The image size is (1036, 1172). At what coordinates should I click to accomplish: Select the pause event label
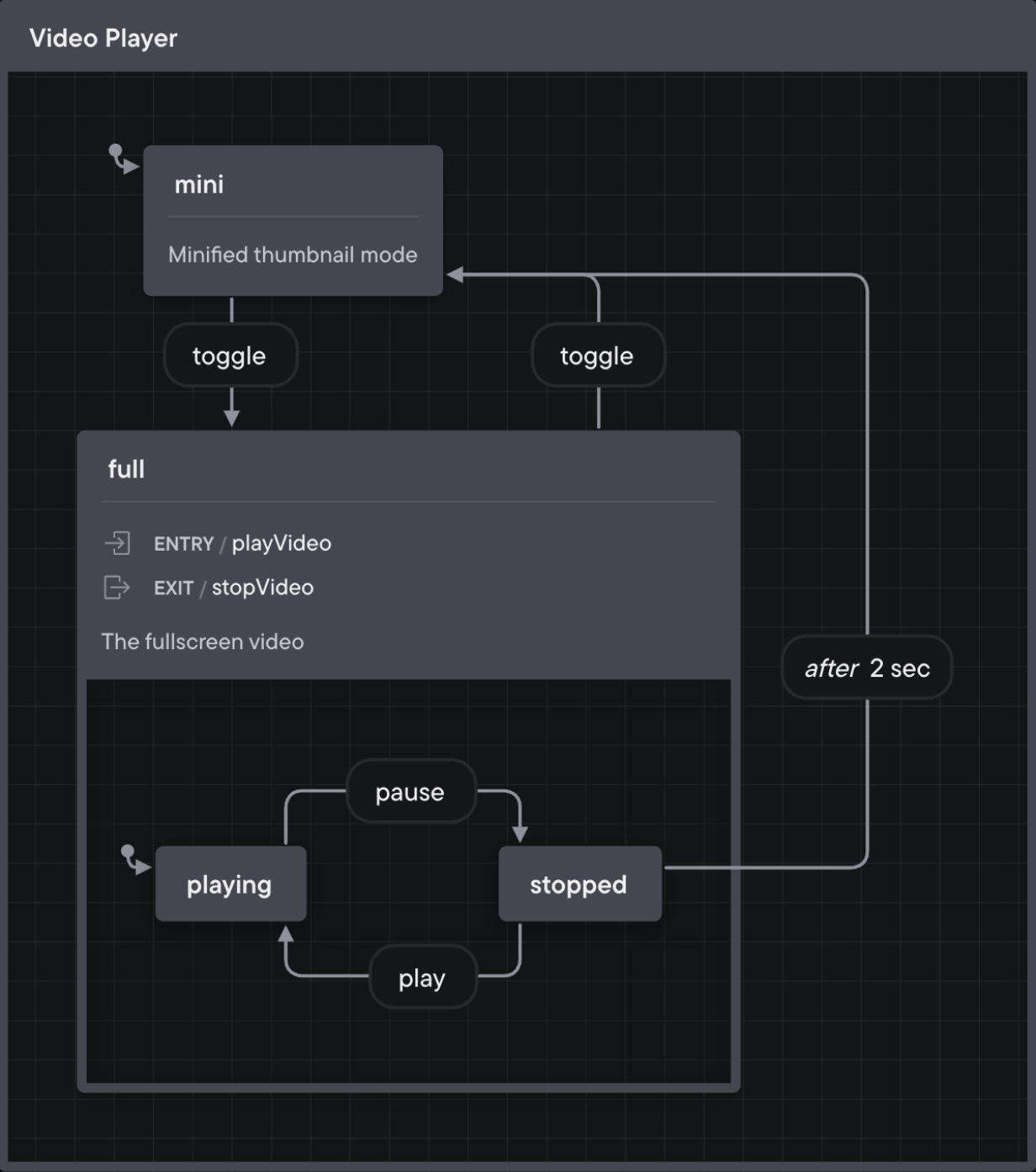point(410,792)
